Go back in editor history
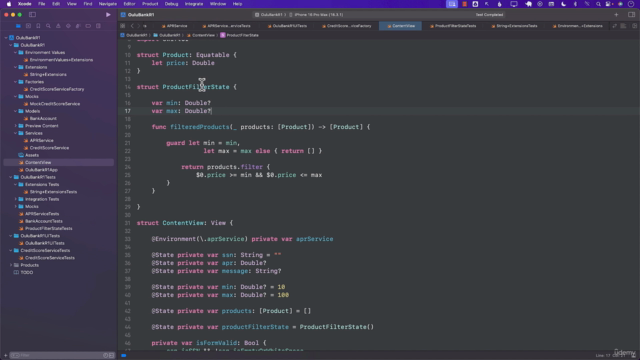The image size is (640, 360). pyautogui.click(x=132, y=26)
